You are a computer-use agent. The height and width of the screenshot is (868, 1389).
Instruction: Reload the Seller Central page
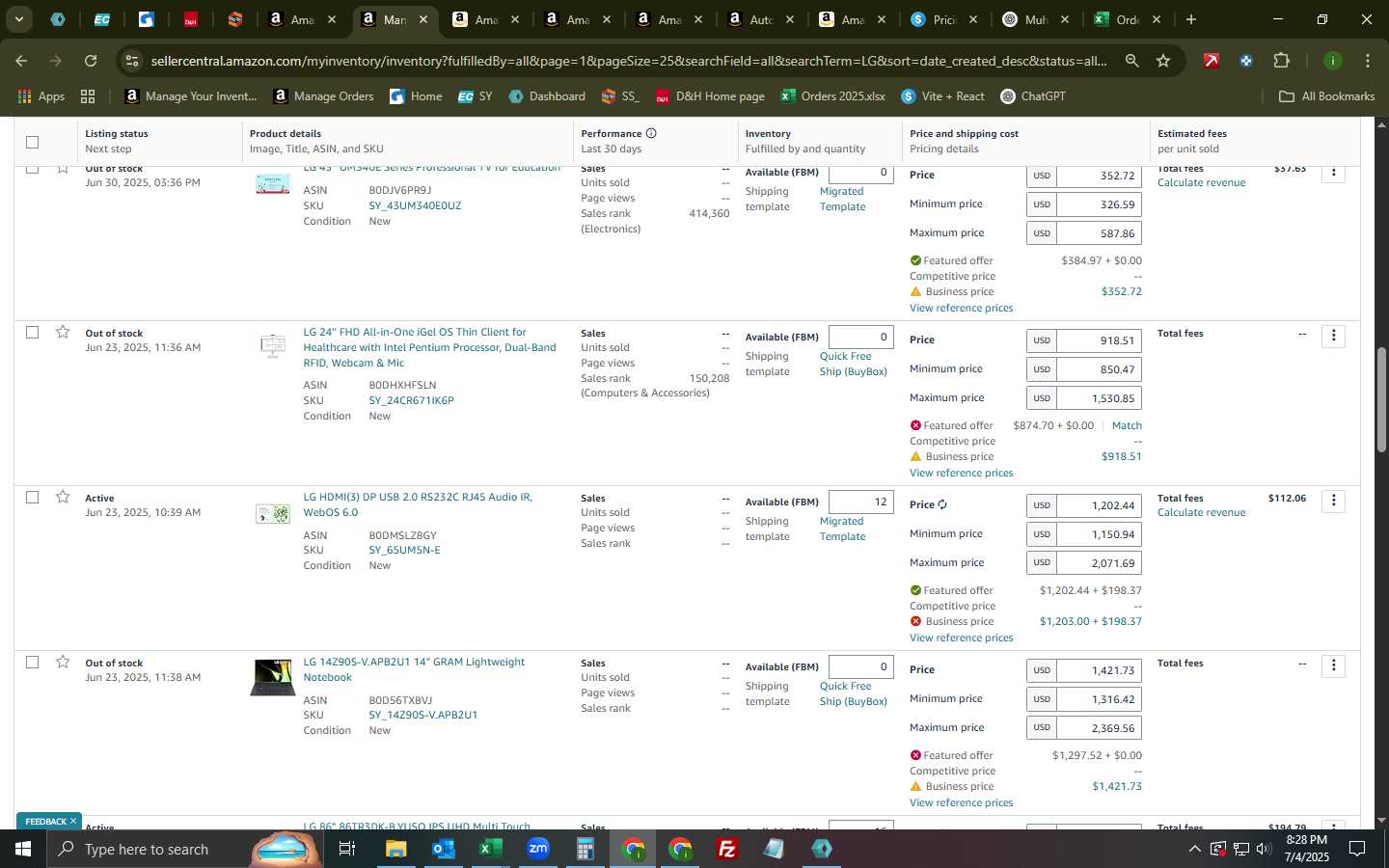91,61
